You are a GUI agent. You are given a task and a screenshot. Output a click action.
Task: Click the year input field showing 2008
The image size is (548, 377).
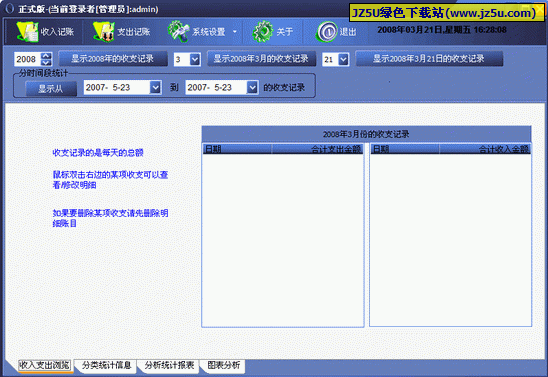28,59
